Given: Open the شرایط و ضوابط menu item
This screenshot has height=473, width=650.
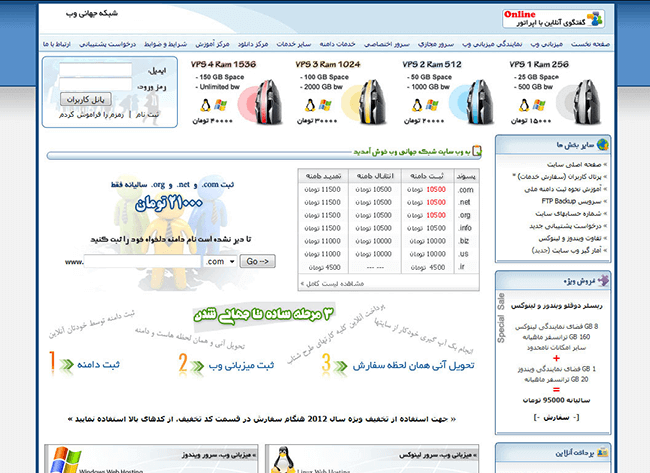Looking at the screenshot, I should pos(165,44).
